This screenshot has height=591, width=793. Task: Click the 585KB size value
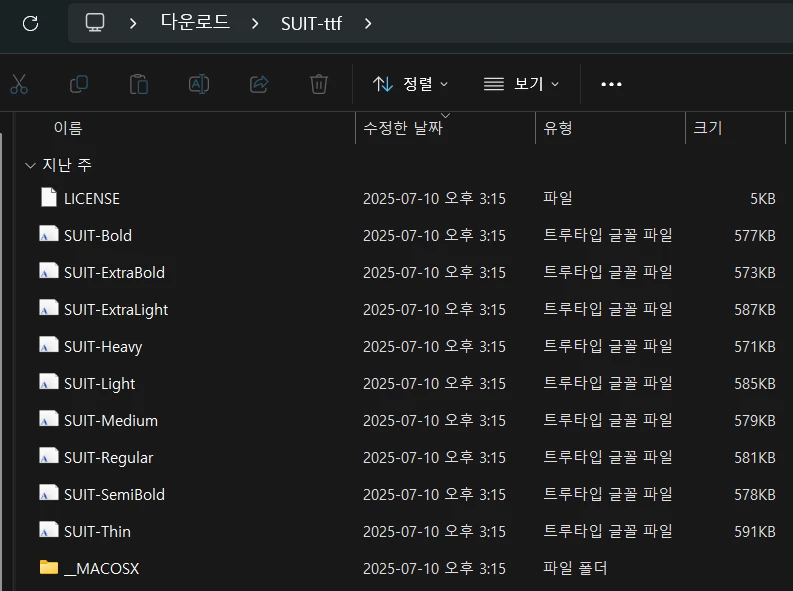click(x=755, y=383)
